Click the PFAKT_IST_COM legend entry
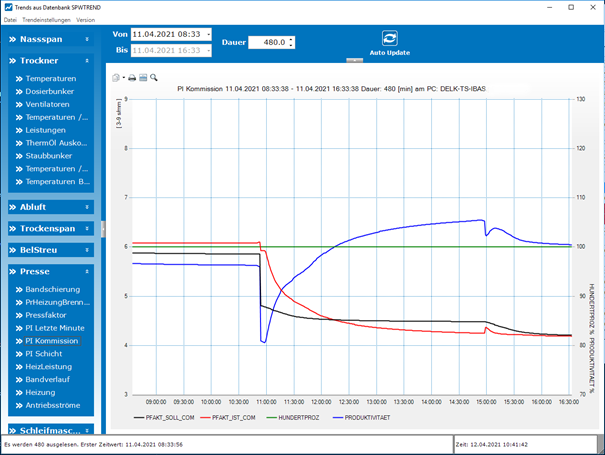605x455 pixels. 228,418
